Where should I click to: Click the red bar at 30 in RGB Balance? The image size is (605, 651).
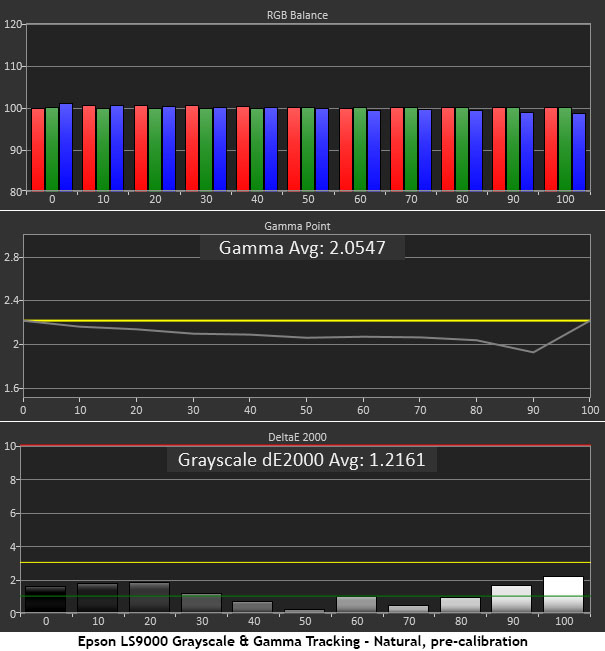(191, 148)
